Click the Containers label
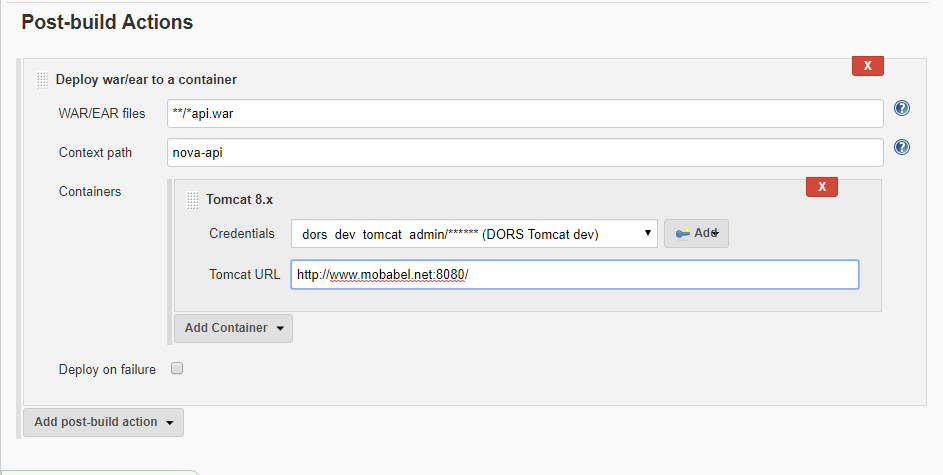Screen dimensions: 943x475 [x=90, y=191]
